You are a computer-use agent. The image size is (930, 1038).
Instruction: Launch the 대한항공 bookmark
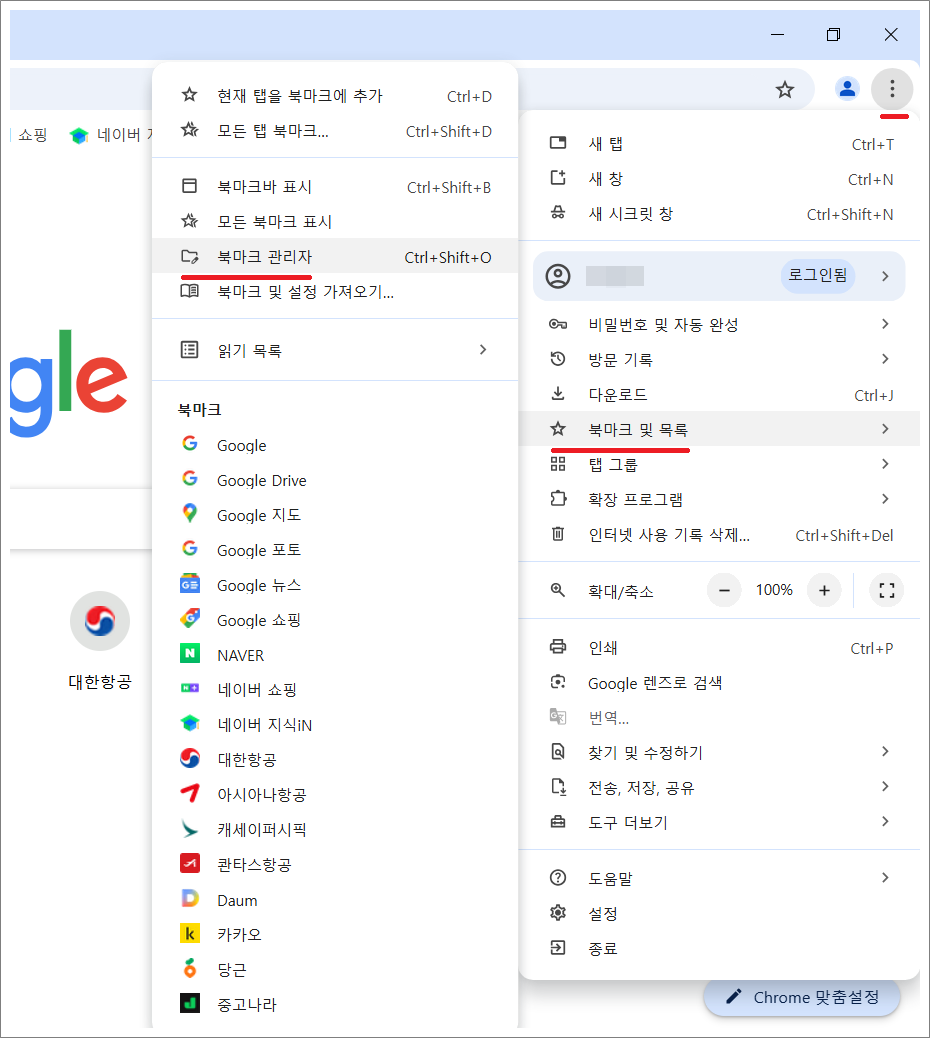click(x=250, y=759)
